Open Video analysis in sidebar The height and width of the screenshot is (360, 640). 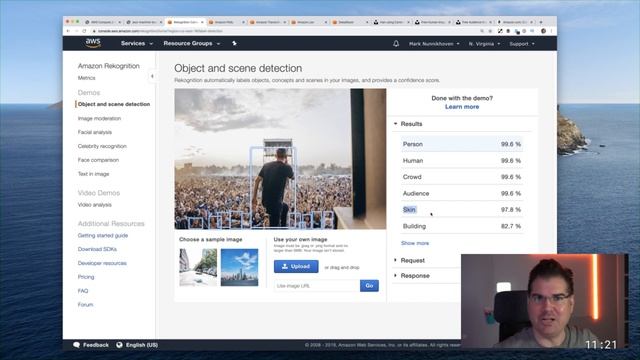[95, 205]
